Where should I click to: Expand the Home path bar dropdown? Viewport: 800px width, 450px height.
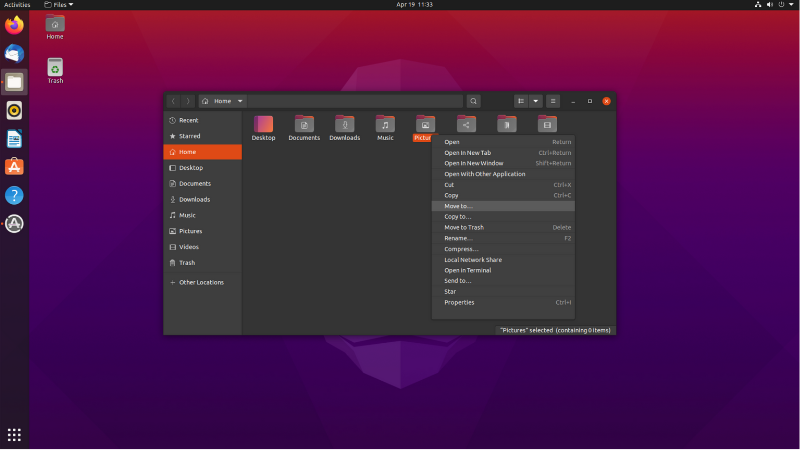coord(240,101)
